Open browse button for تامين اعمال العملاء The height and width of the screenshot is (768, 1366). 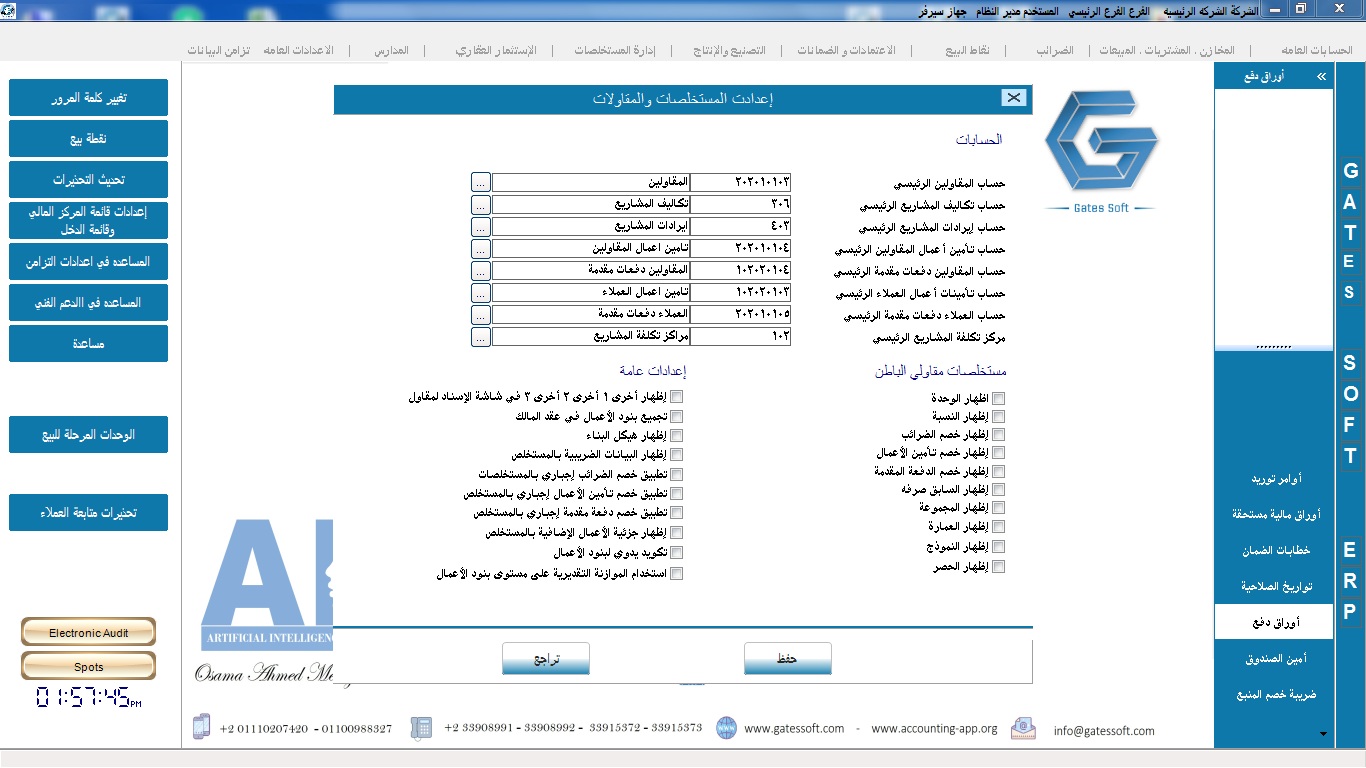point(481,293)
